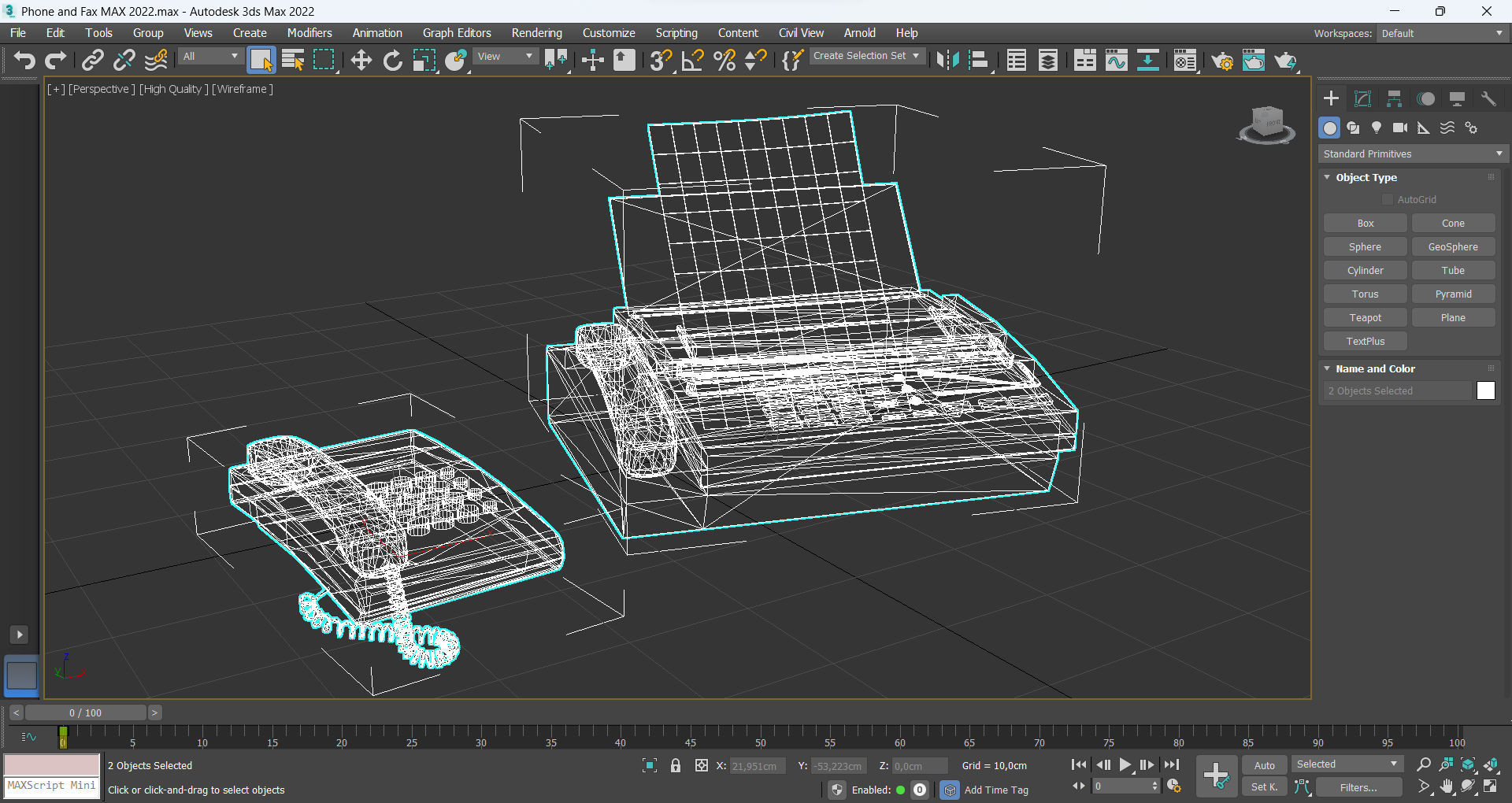This screenshot has height=803, width=1512.
Task: Click the Torus primitive button
Action: (x=1366, y=294)
